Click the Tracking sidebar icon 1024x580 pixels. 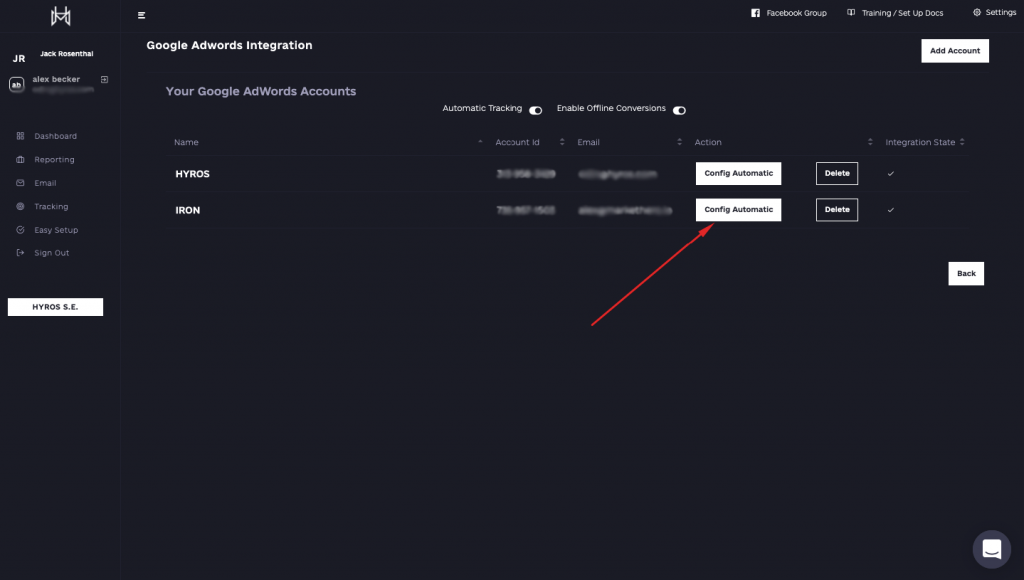(x=20, y=206)
